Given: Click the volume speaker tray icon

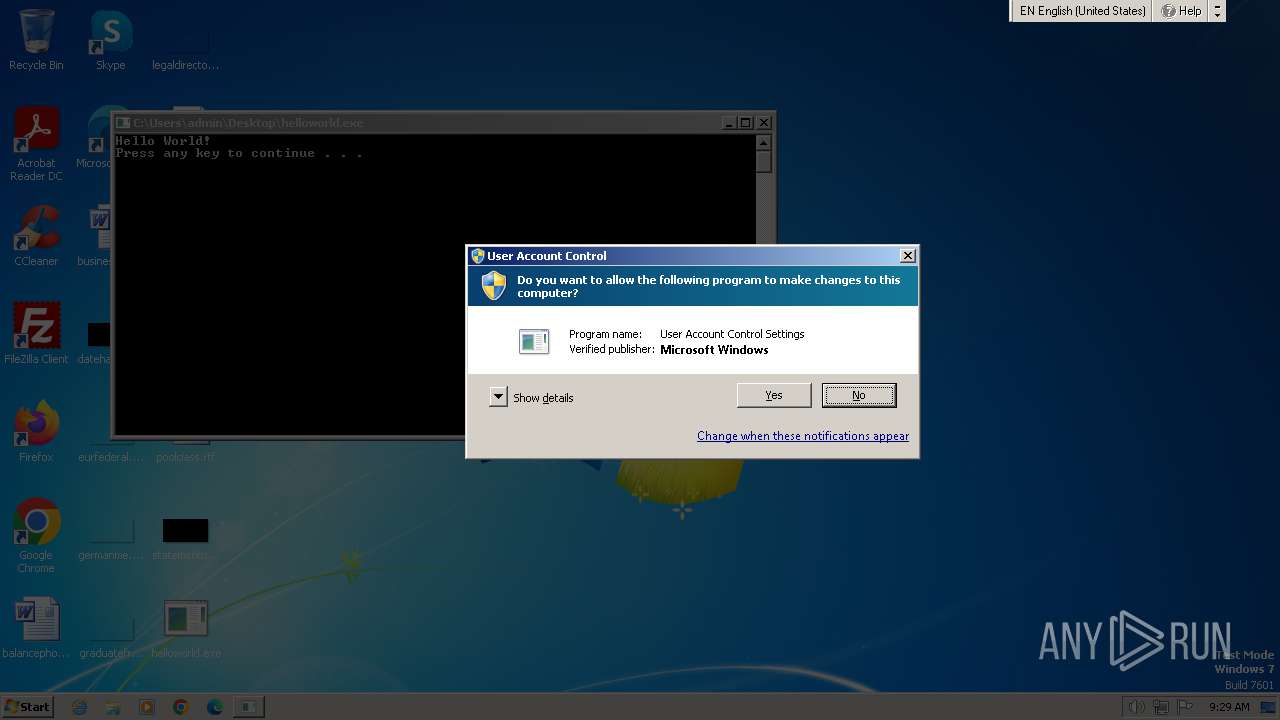Looking at the screenshot, I should [x=1136, y=707].
